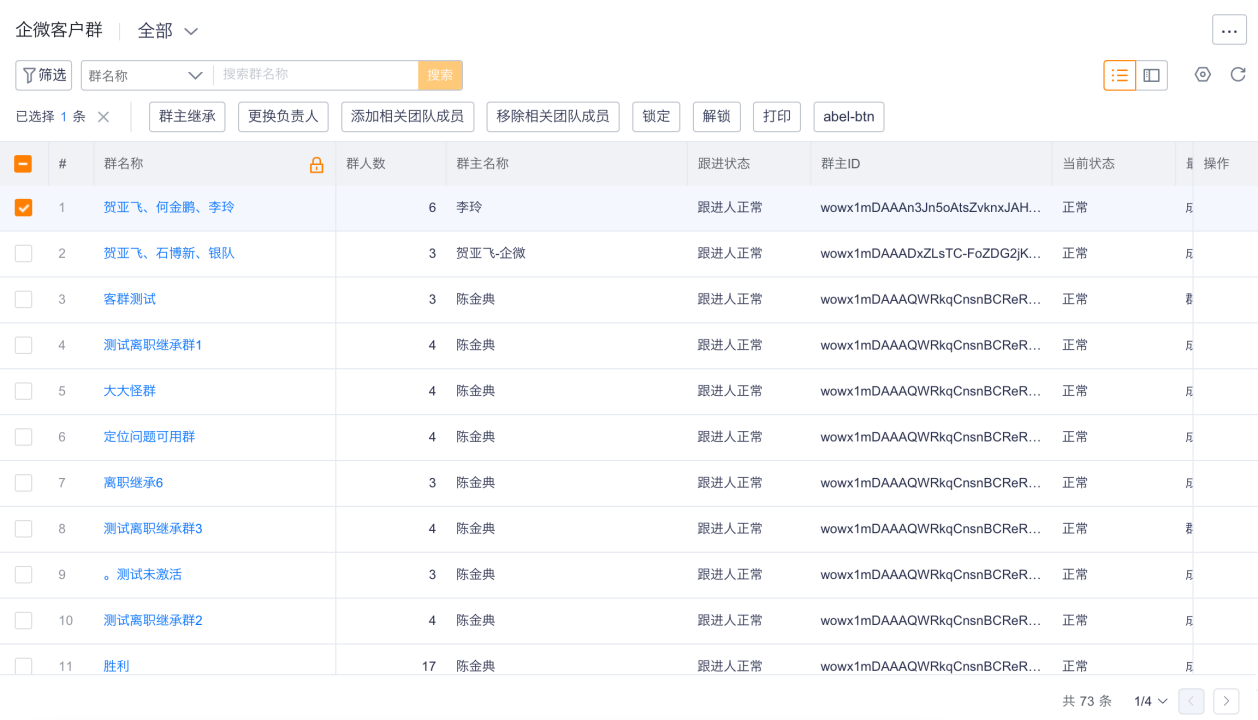This screenshot has width=1258, height=720.
Task: Focus the 搜索群名称 search input
Action: pyautogui.click(x=316, y=75)
